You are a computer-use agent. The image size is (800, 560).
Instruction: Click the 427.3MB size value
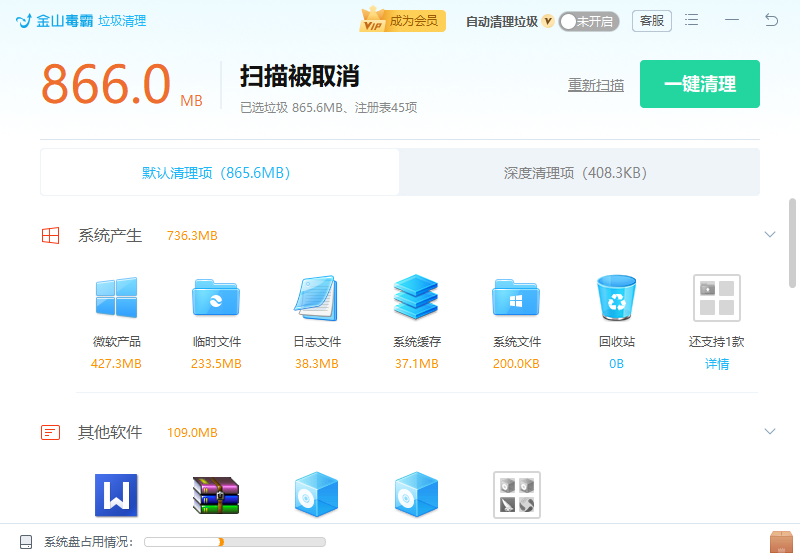pyautogui.click(x=116, y=364)
